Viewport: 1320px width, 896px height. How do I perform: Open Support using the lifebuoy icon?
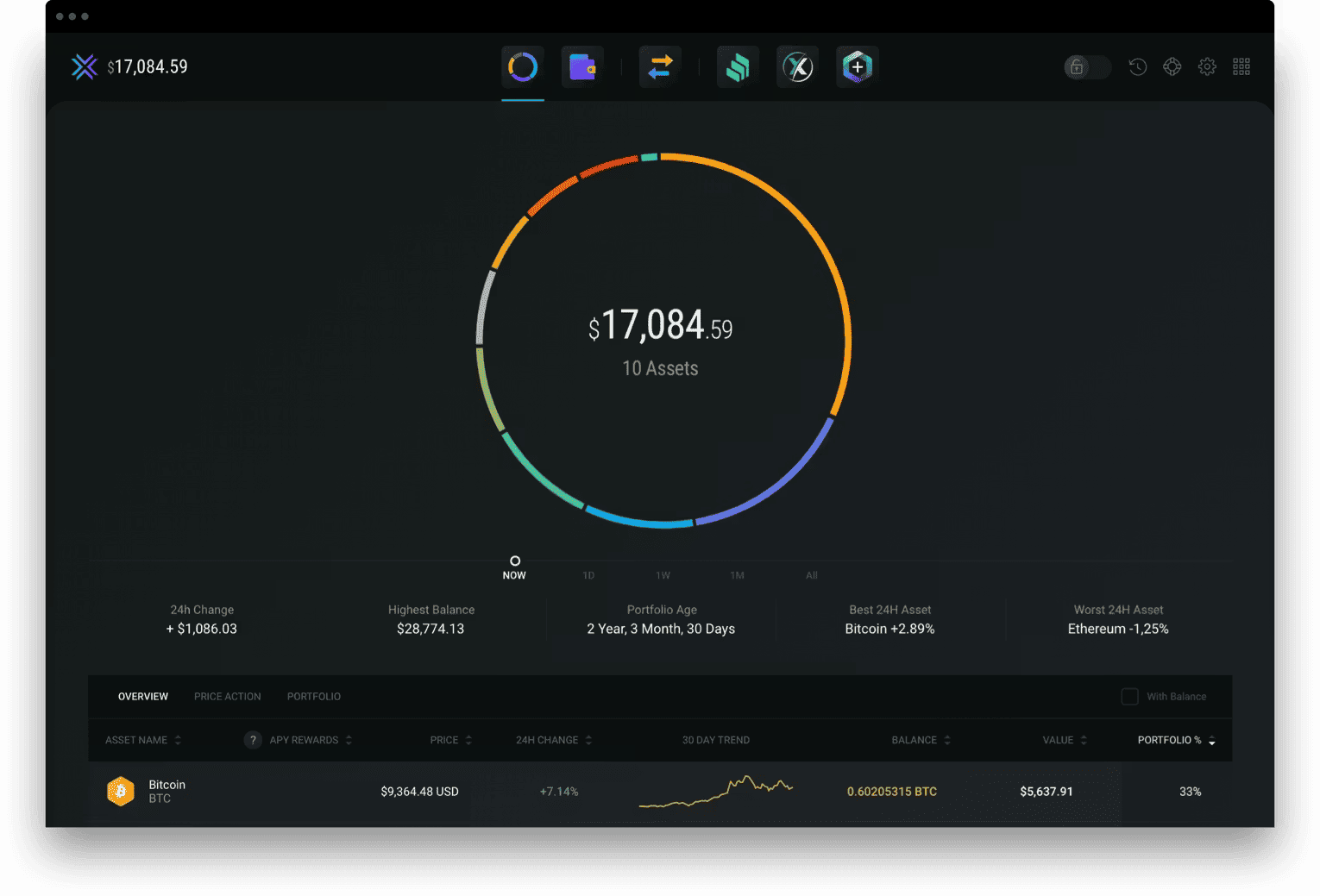pos(1172,66)
